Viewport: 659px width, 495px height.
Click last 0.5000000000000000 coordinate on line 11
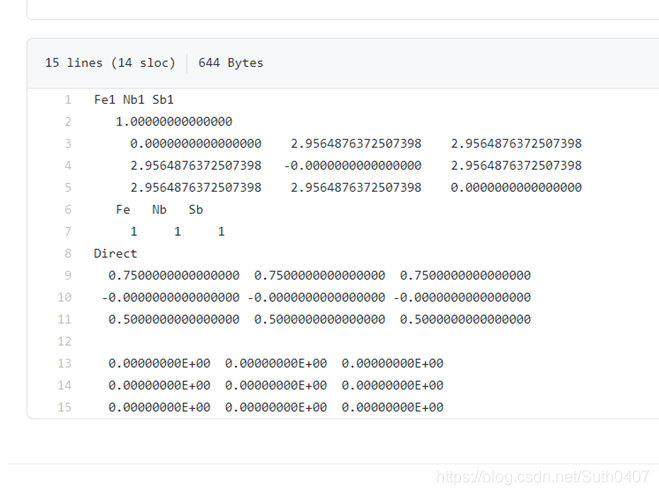pyautogui.click(x=465, y=319)
